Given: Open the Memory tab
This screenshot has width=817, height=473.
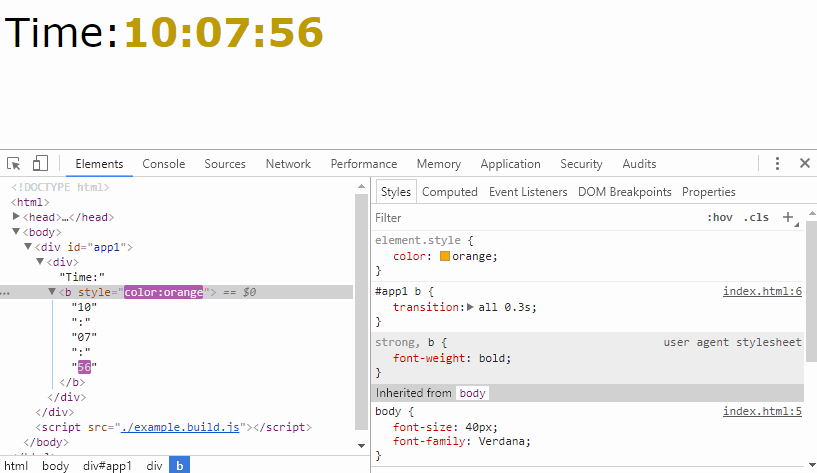Looking at the screenshot, I should coord(439,164).
